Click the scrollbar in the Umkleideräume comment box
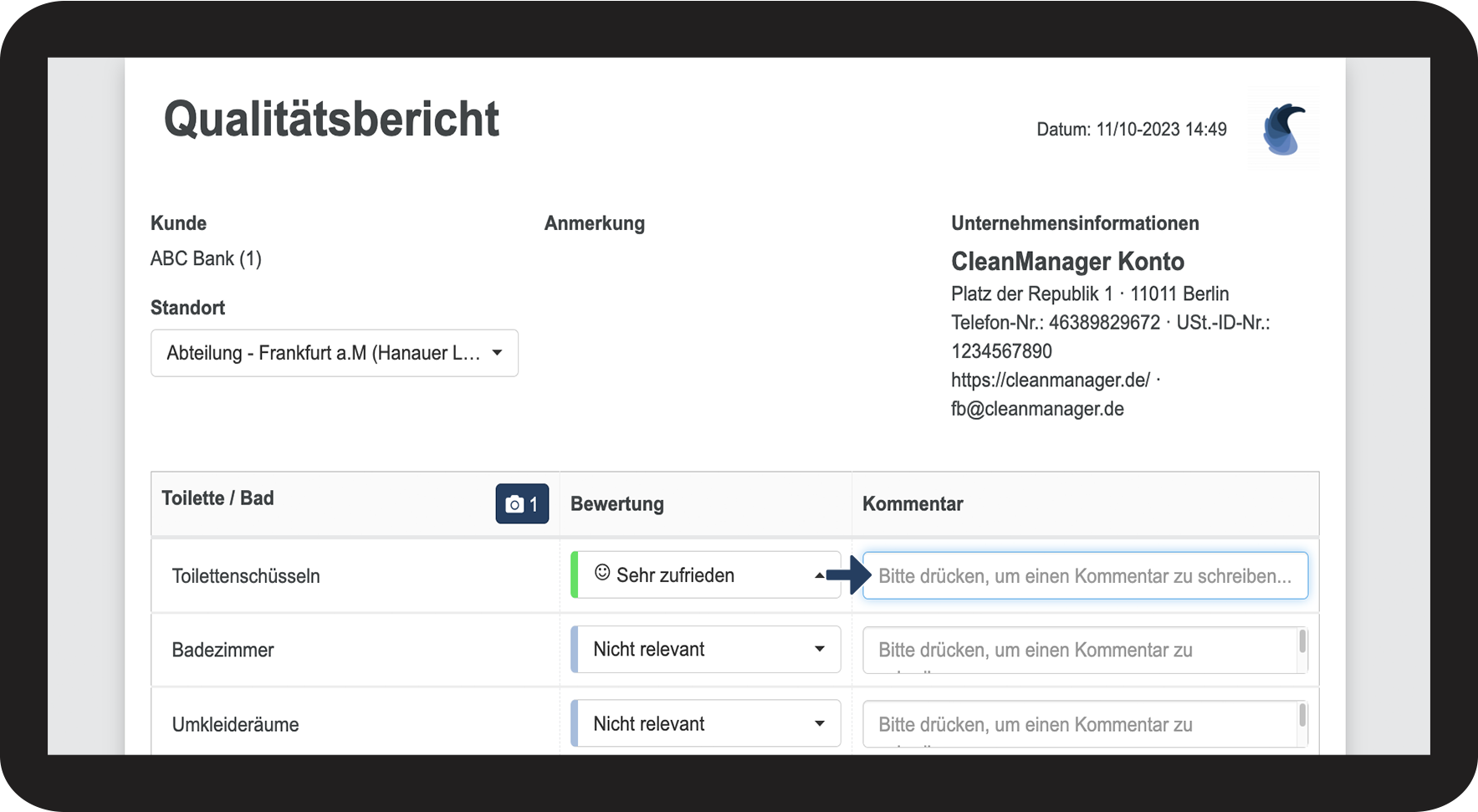The width and height of the screenshot is (1478, 812). coord(1302,717)
